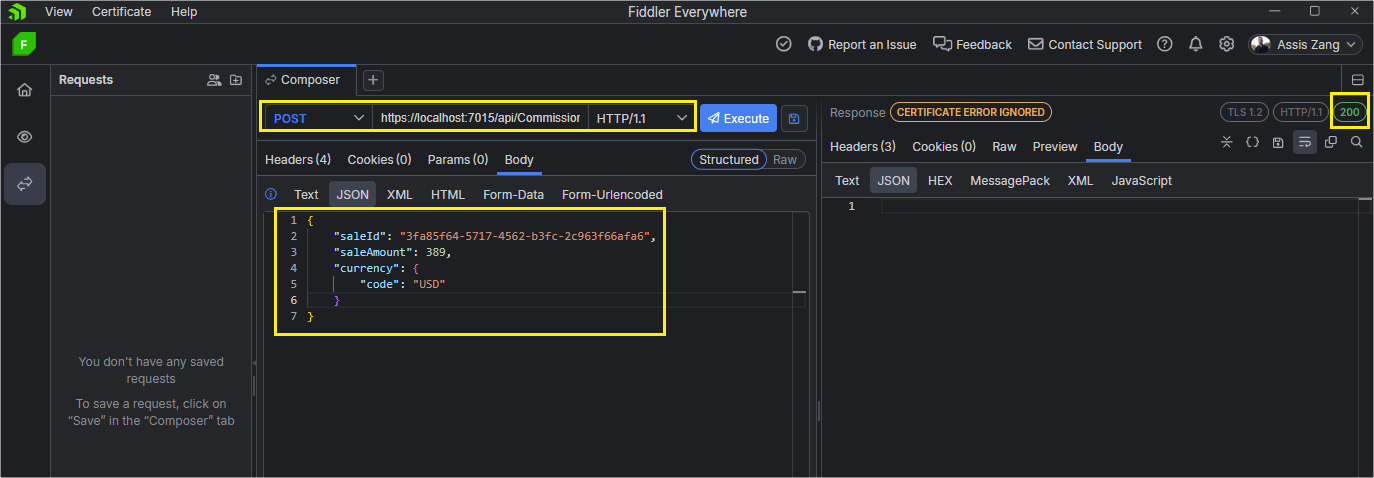Select MessagePack response body format
The height and width of the screenshot is (478, 1374).
pos(1010,180)
